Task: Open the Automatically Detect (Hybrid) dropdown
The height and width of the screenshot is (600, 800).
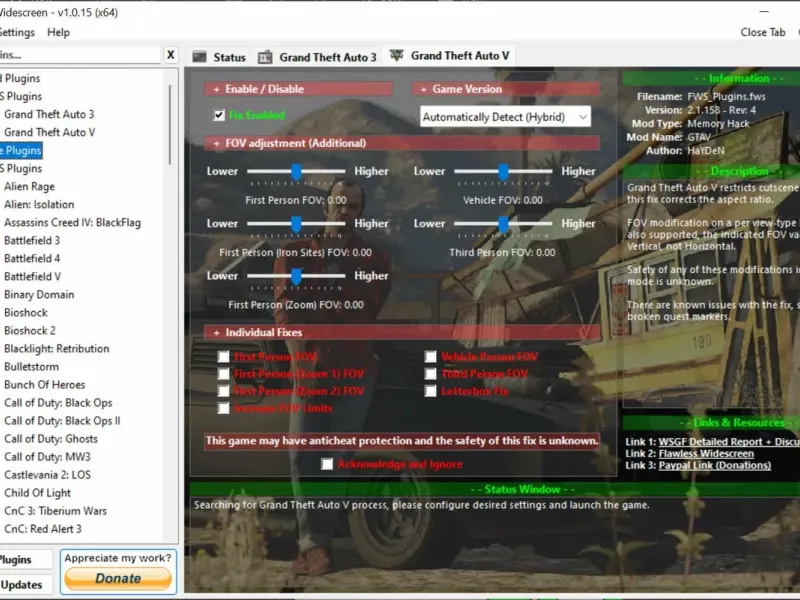Action: [x=506, y=117]
